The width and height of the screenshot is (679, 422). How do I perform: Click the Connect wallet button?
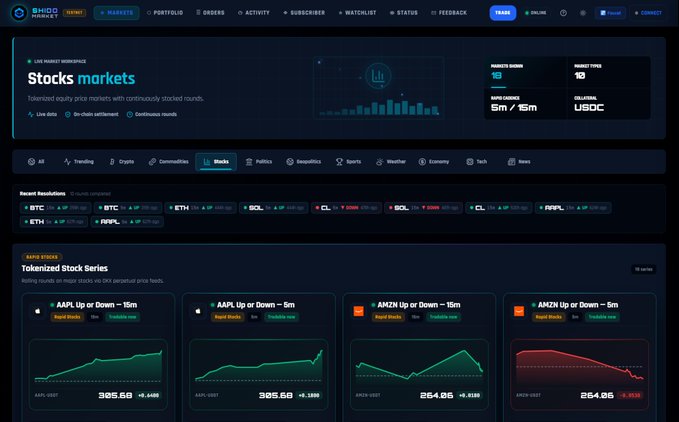coord(648,13)
